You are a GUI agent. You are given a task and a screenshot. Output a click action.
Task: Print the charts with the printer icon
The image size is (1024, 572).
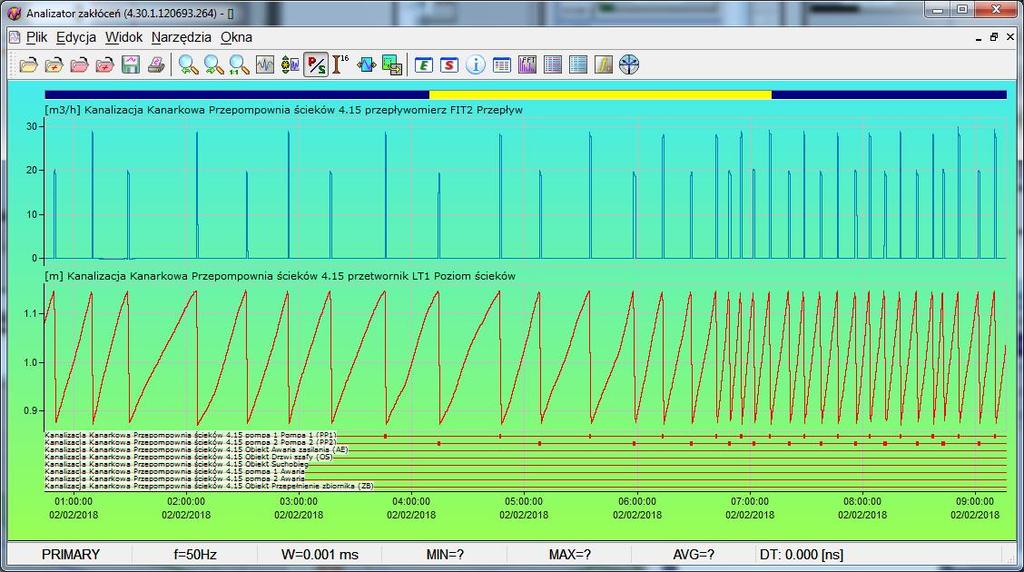tap(156, 65)
